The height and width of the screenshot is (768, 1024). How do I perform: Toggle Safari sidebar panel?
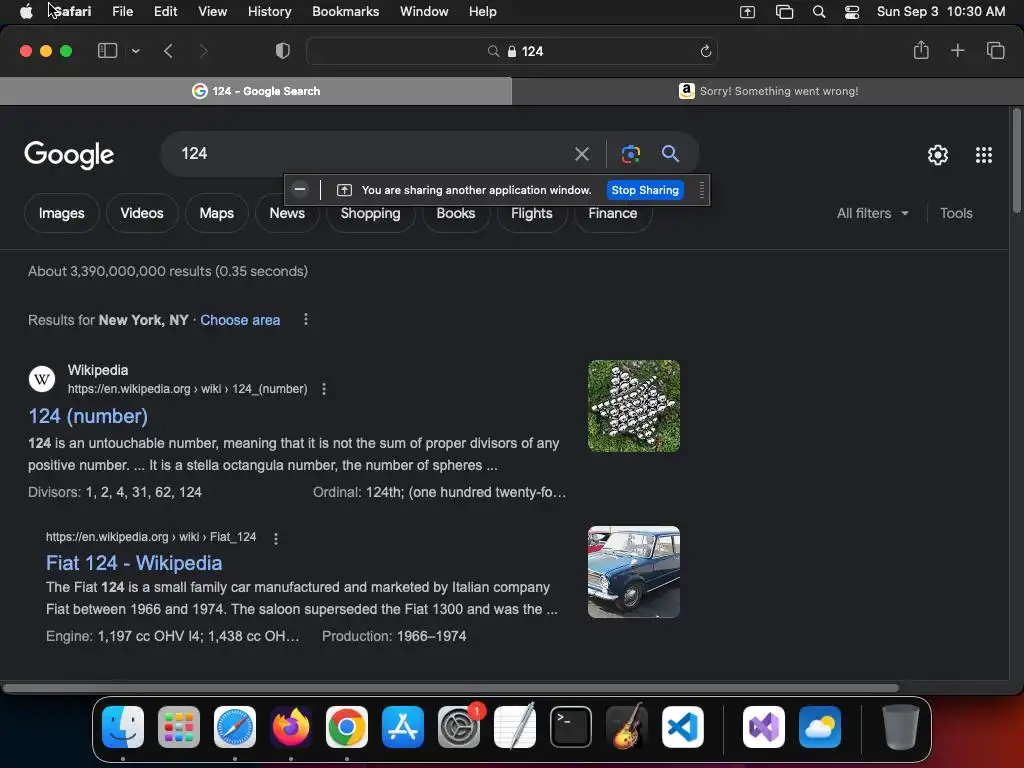107,51
